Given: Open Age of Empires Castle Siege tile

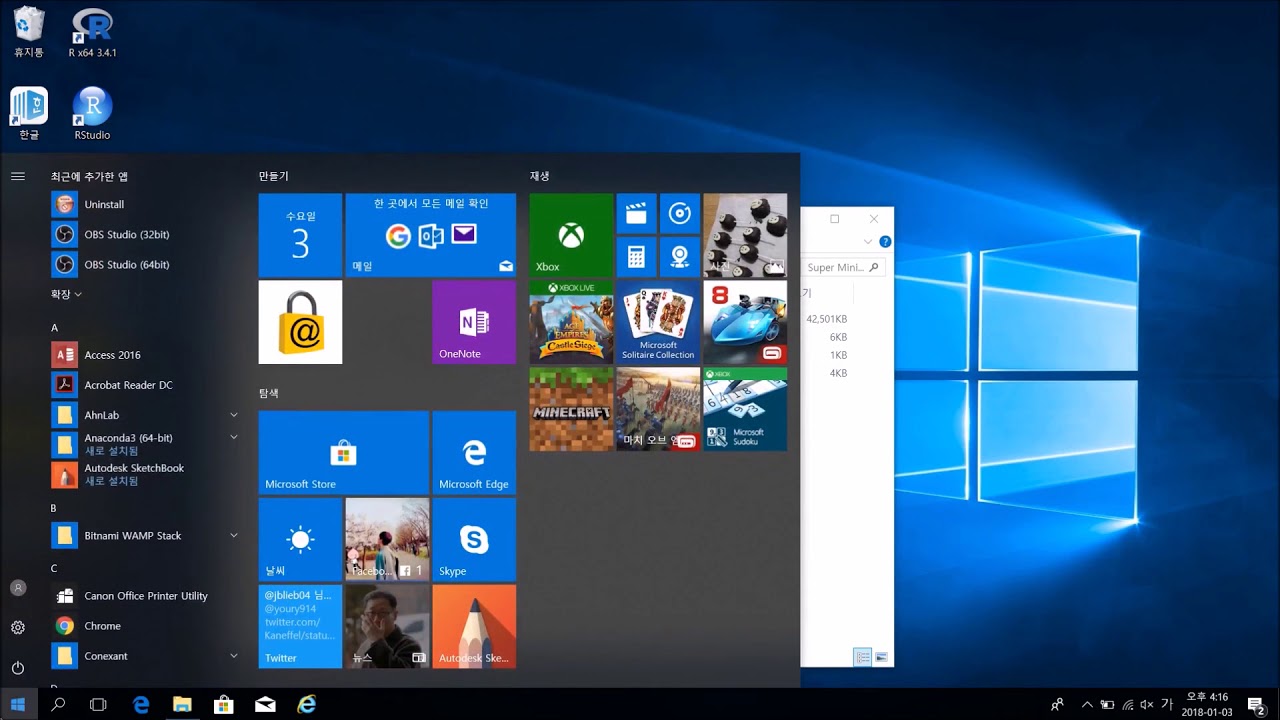Looking at the screenshot, I should pyautogui.click(x=571, y=322).
